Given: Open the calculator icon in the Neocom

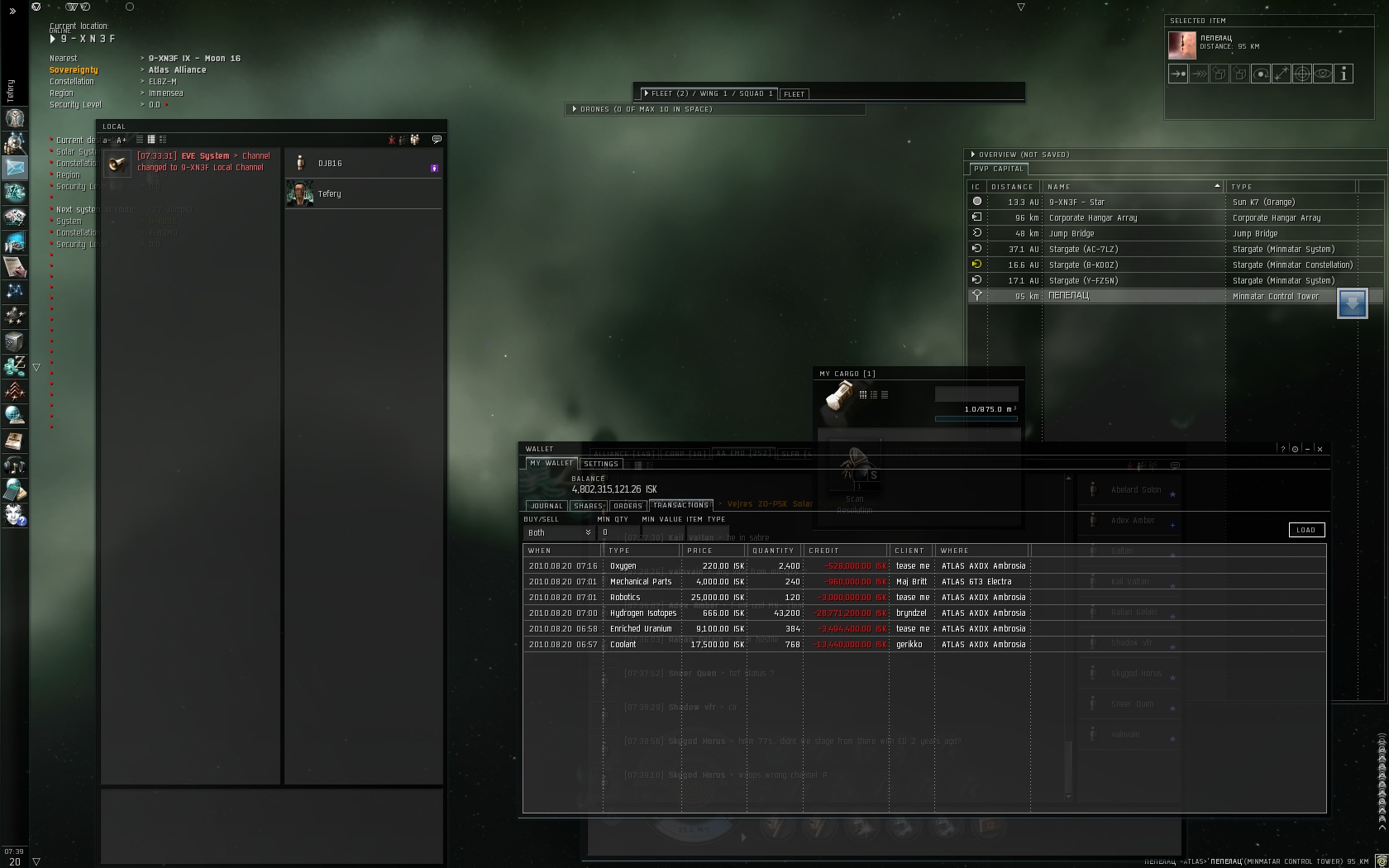Looking at the screenshot, I should pos(14,490).
